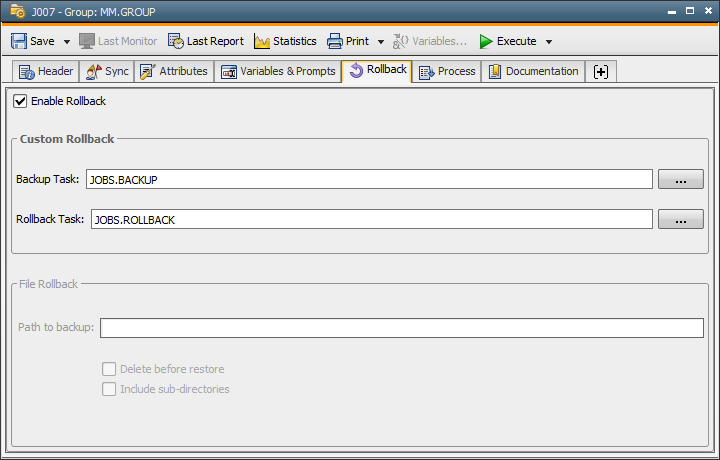Go to the Attributes tab
The width and height of the screenshot is (720, 460).
(174, 72)
